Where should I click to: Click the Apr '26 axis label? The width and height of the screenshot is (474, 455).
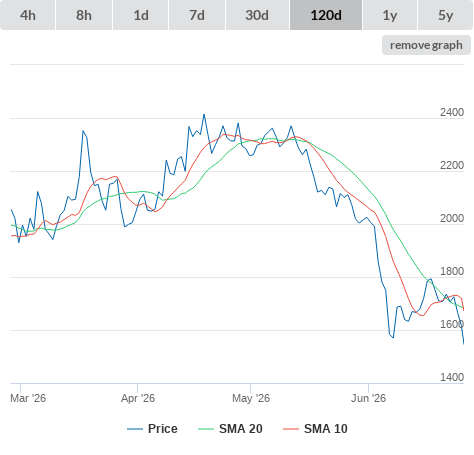click(138, 398)
